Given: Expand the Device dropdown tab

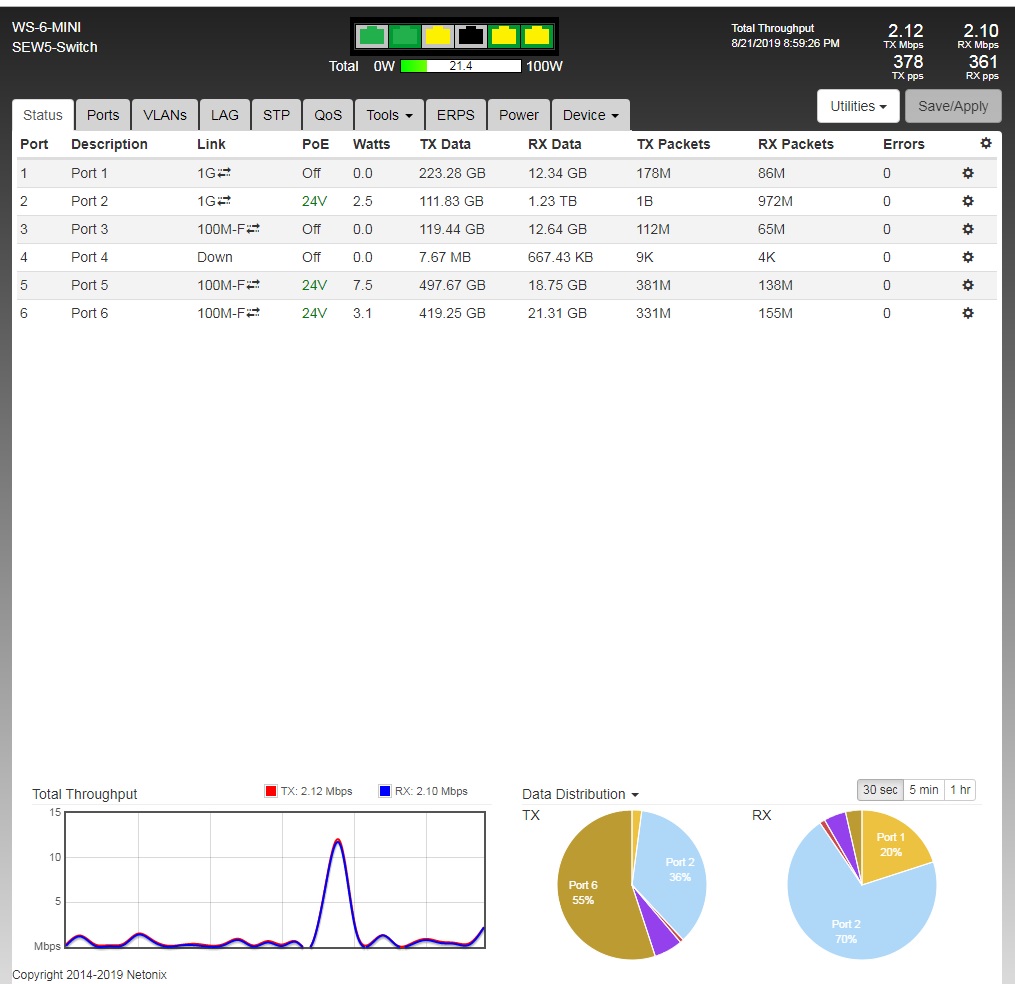Looking at the screenshot, I should 590,115.
